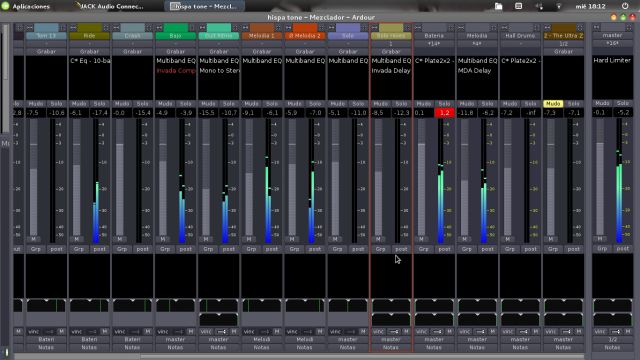The width and height of the screenshot is (640, 360).
Task: Open the Aplicaciones menu
Action: click(26, 6)
